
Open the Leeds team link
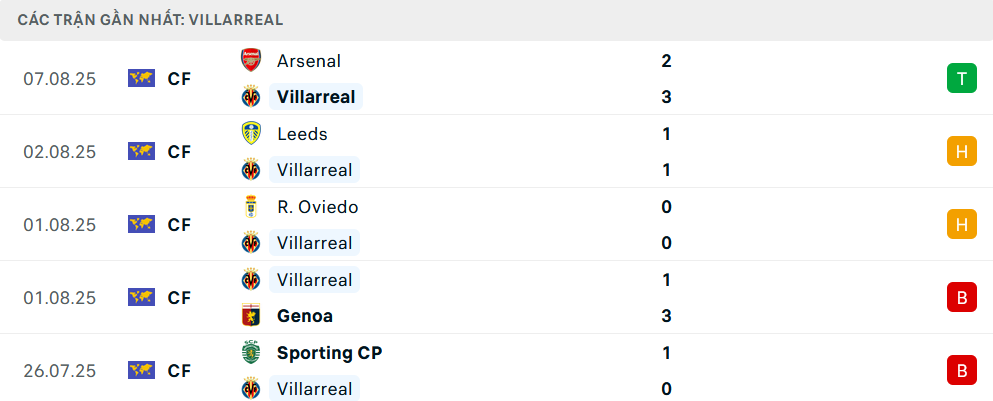click(x=302, y=134)
